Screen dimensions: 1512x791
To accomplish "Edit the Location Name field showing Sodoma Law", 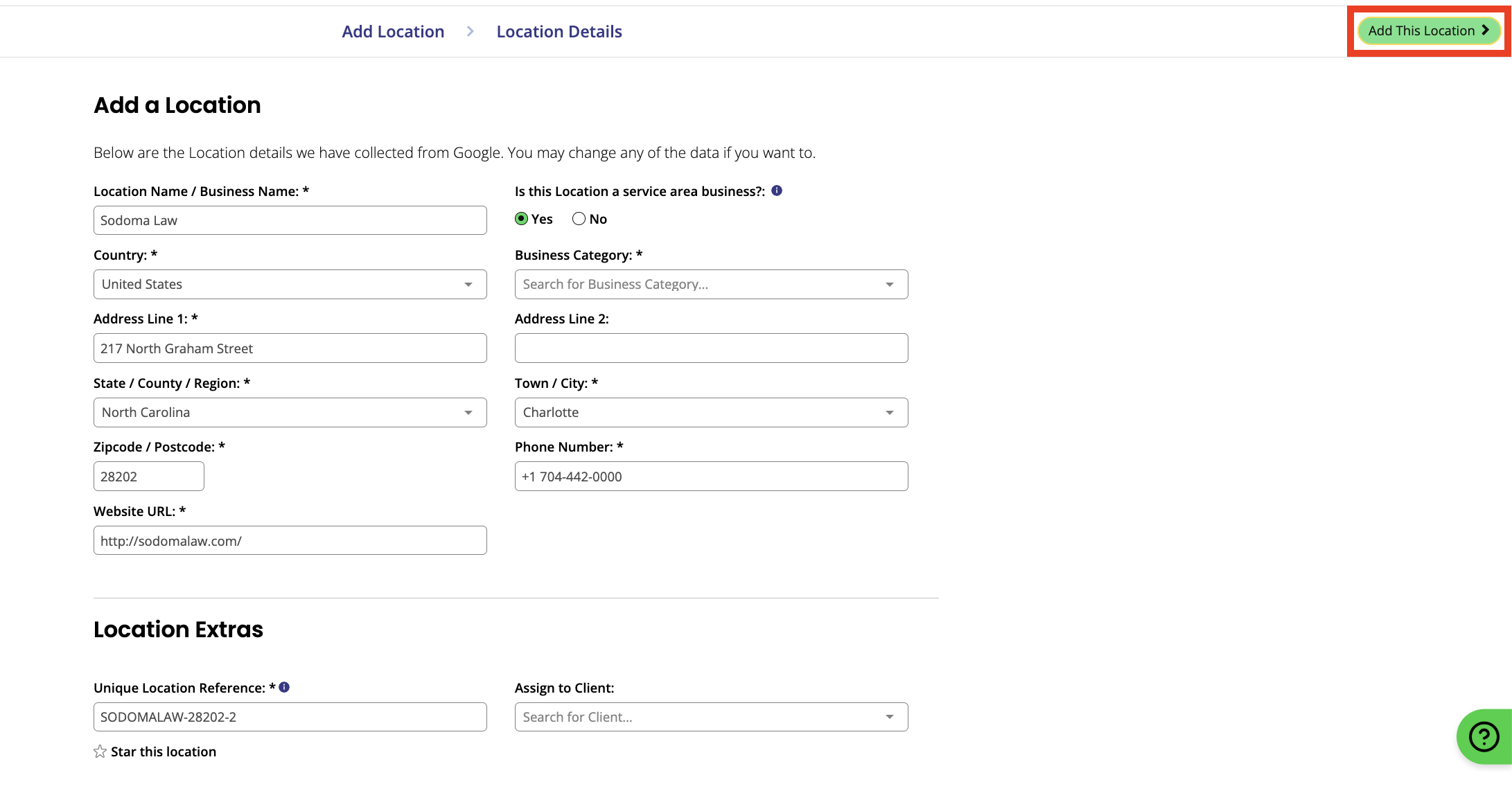I will pos(290,220).
